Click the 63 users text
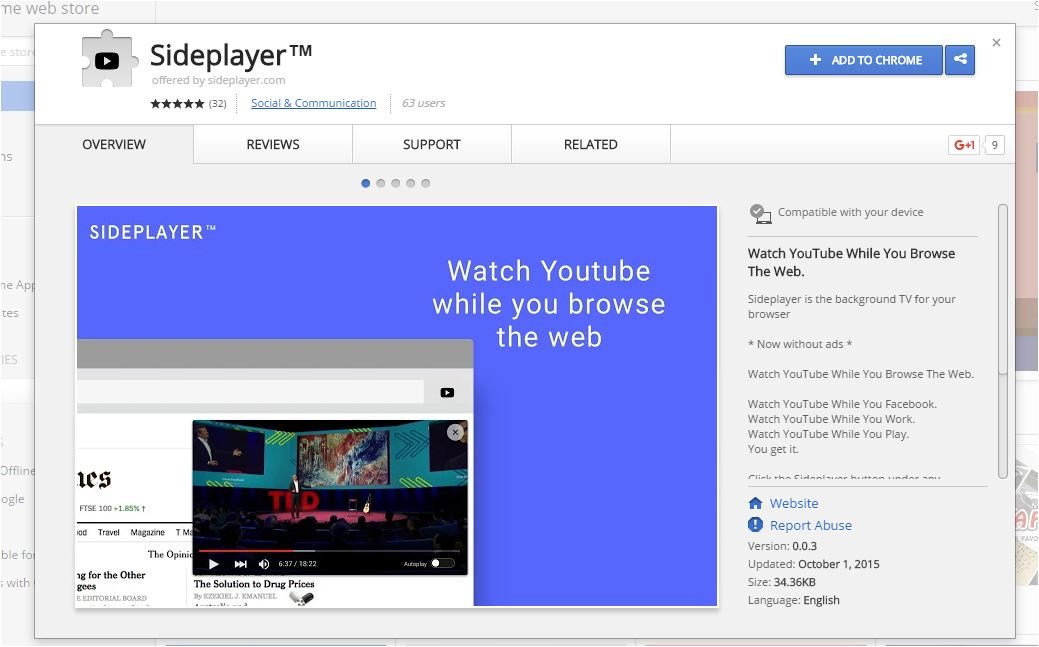This screenshot has height=647, width=1039. click(423, 103)
